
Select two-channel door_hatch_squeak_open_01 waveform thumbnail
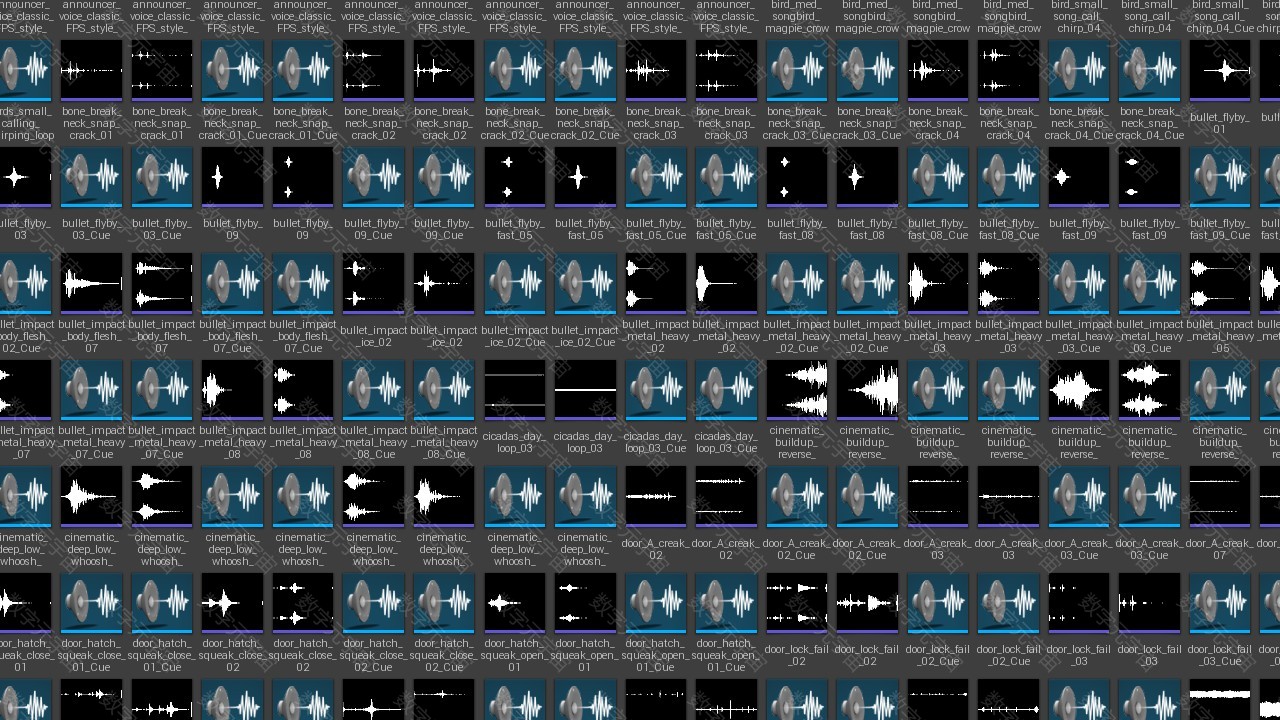point(585,604)
